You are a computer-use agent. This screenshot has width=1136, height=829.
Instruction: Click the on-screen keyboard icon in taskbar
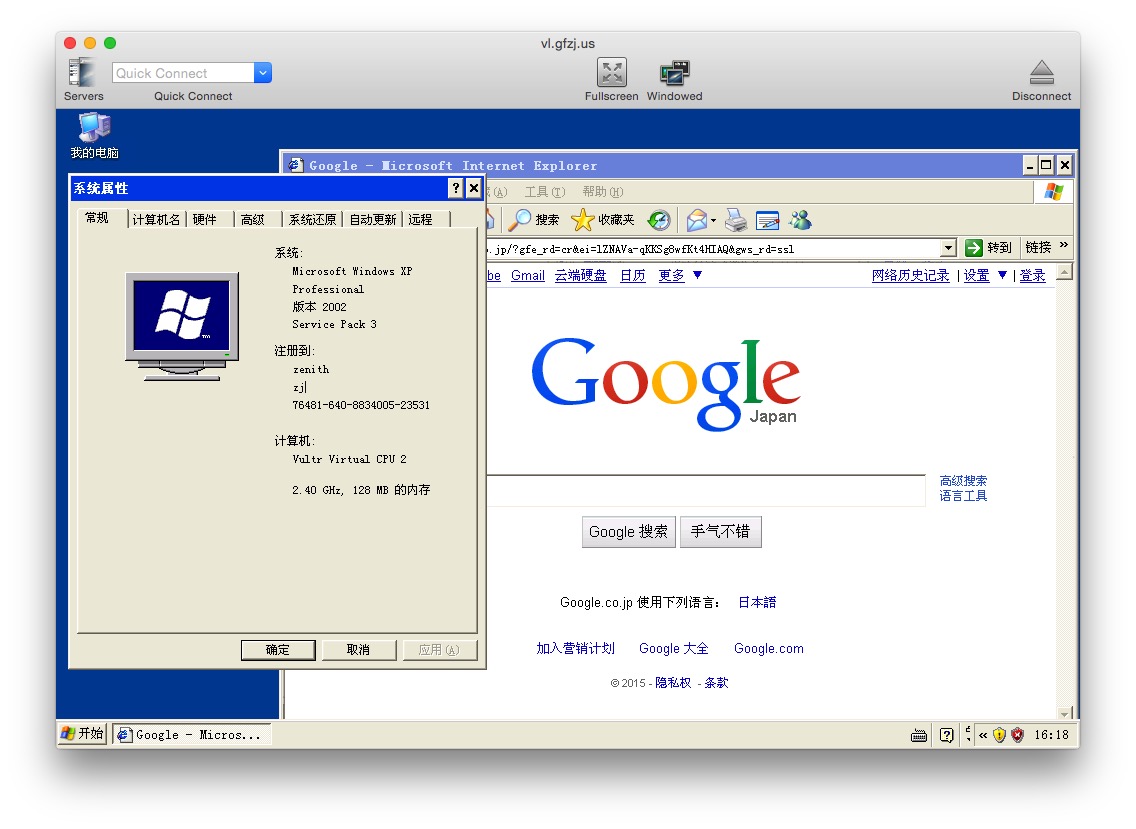click(x=919, y=736)
